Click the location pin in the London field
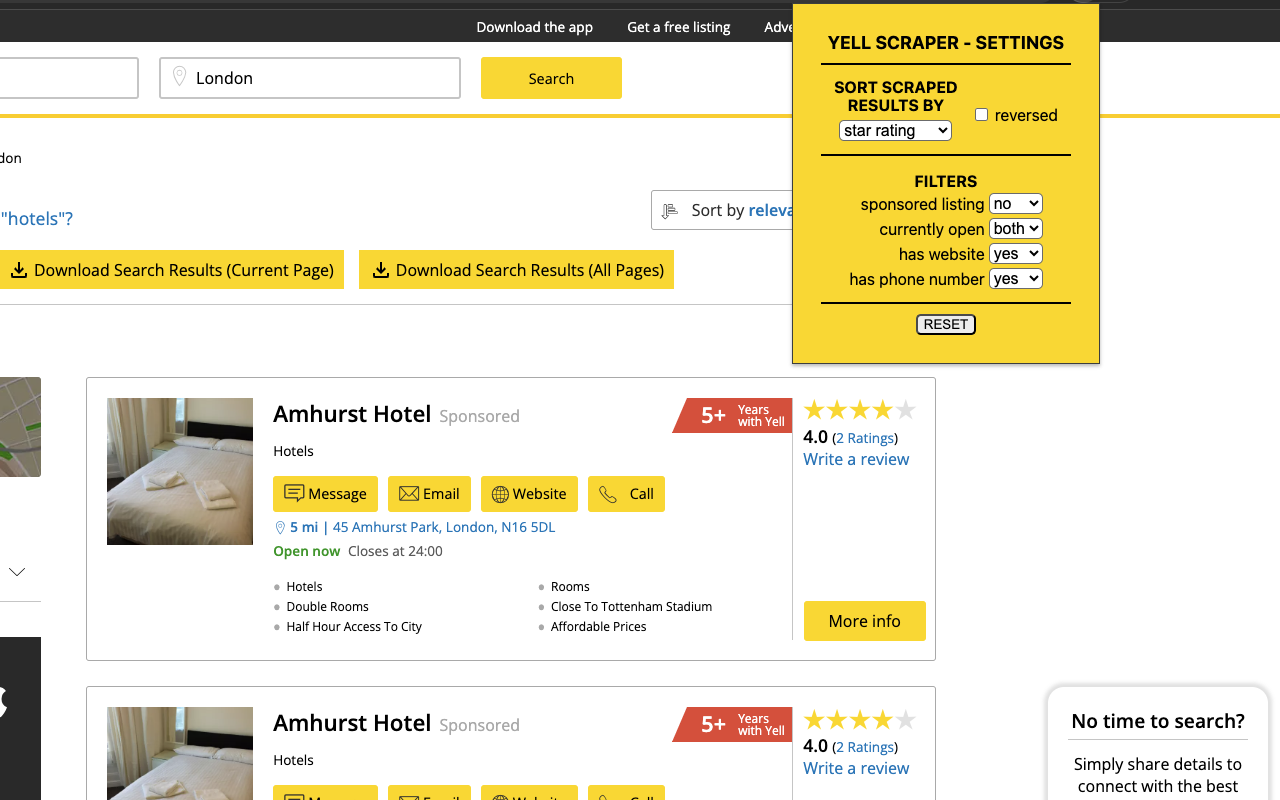1280x800 pixels. (x=180, y=77)
